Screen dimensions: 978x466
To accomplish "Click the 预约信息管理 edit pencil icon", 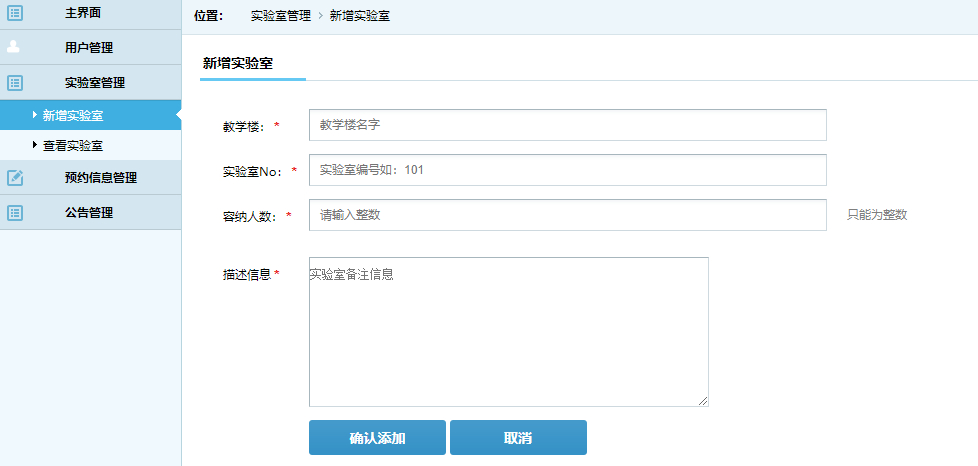I will pos(15,178).
